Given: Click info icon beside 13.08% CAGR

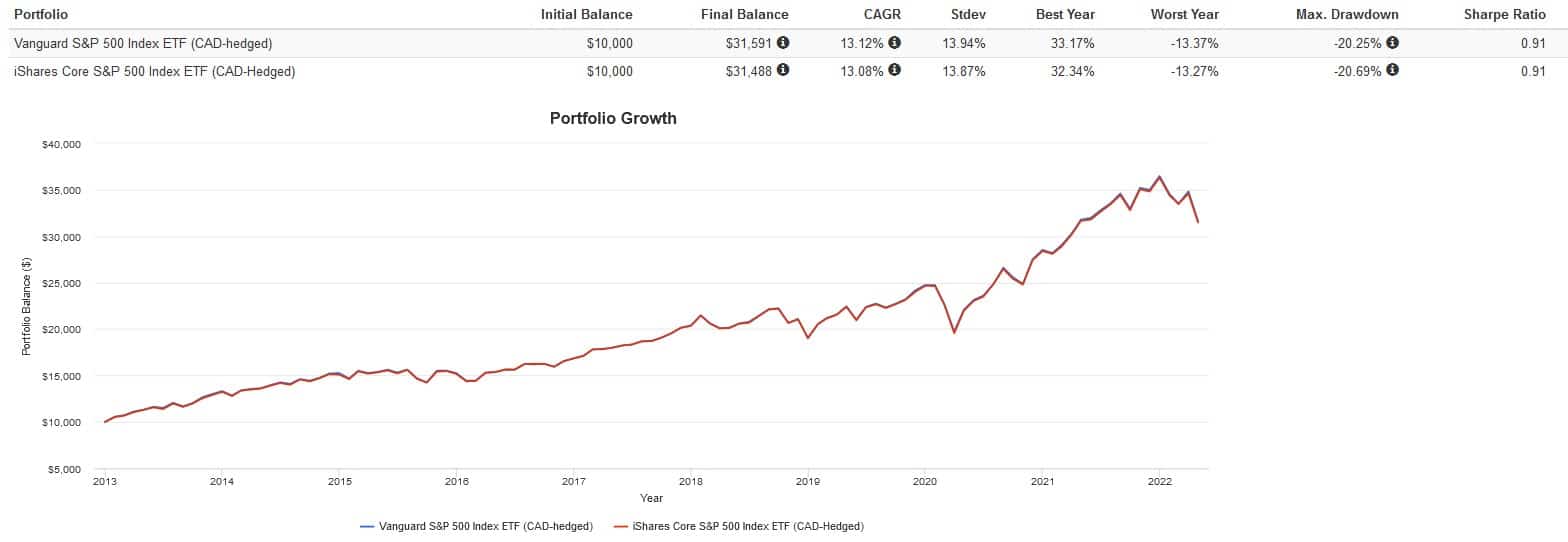Looking at the screenshot, I should pos(895,70).
